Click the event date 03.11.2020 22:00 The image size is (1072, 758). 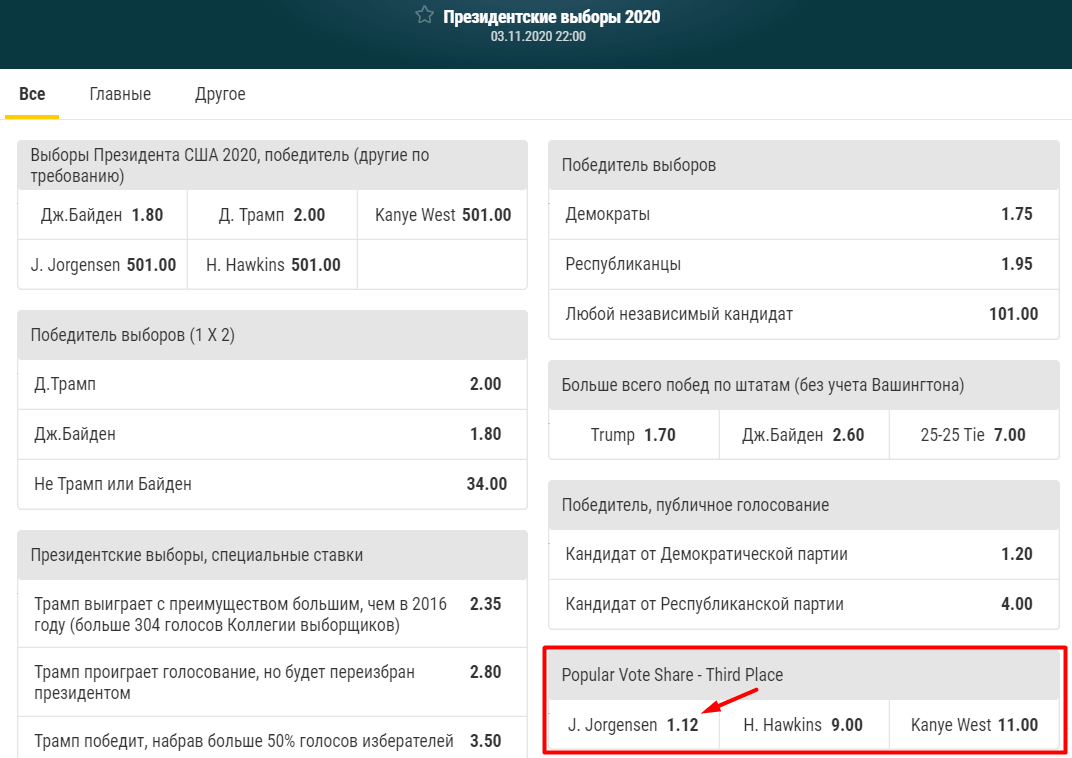coord(538,36)
